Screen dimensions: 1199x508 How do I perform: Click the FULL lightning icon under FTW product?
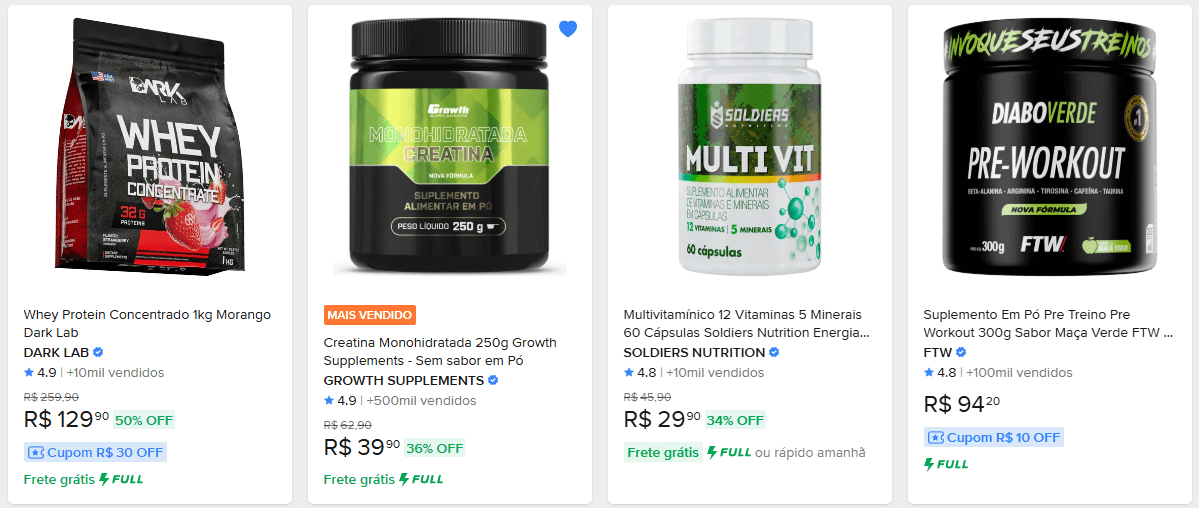point(929,464)
